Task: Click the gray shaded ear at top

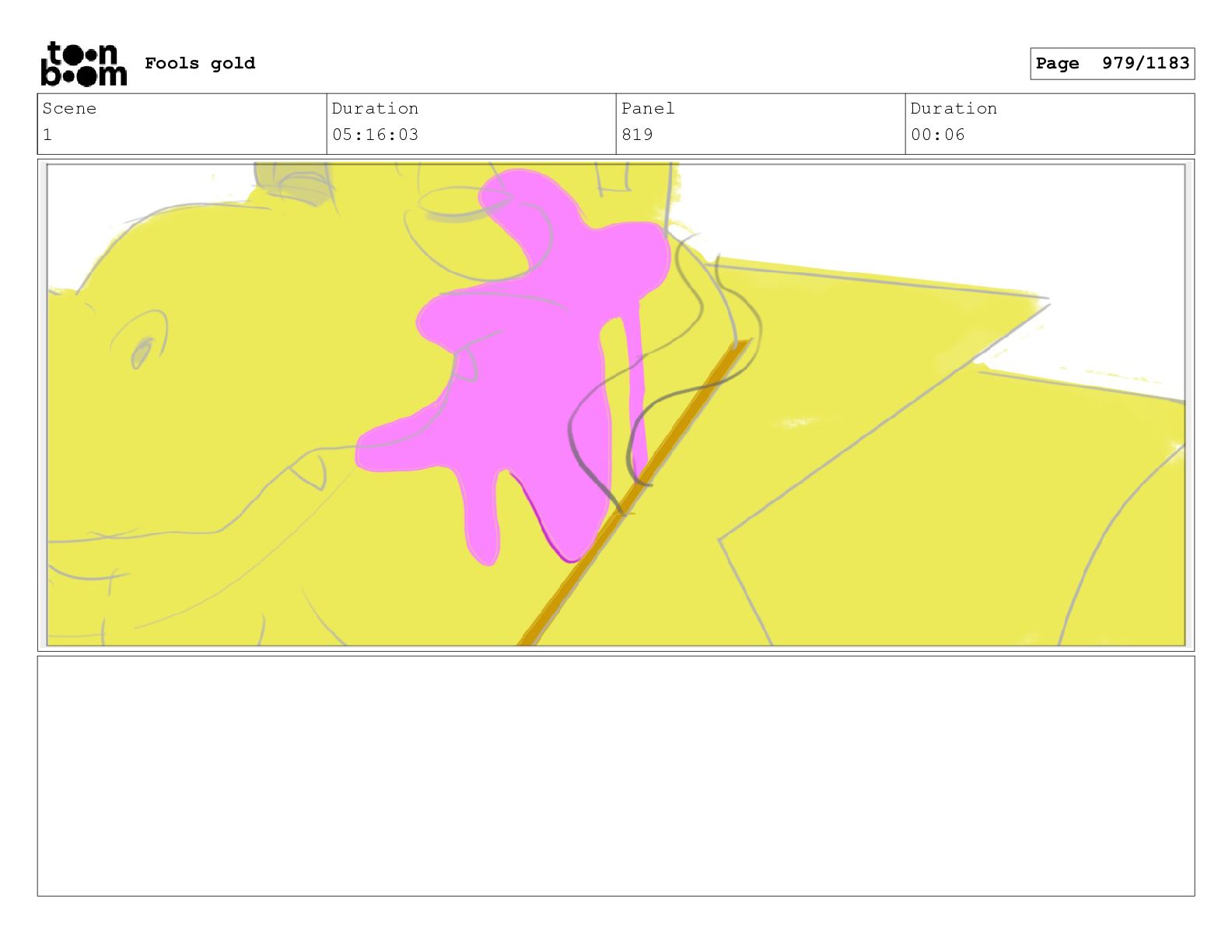Action: click(292, 184)
